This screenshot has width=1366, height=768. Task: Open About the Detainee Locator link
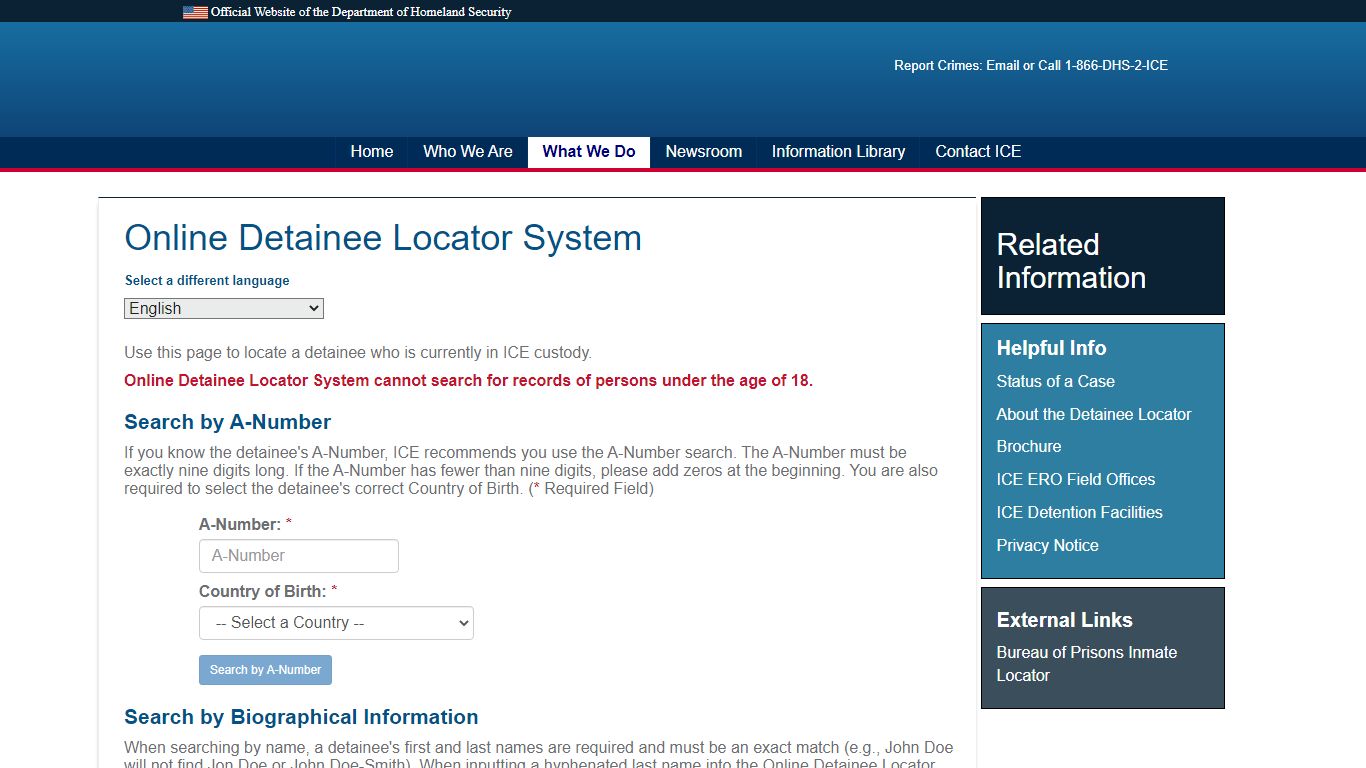pos(1094,414)
